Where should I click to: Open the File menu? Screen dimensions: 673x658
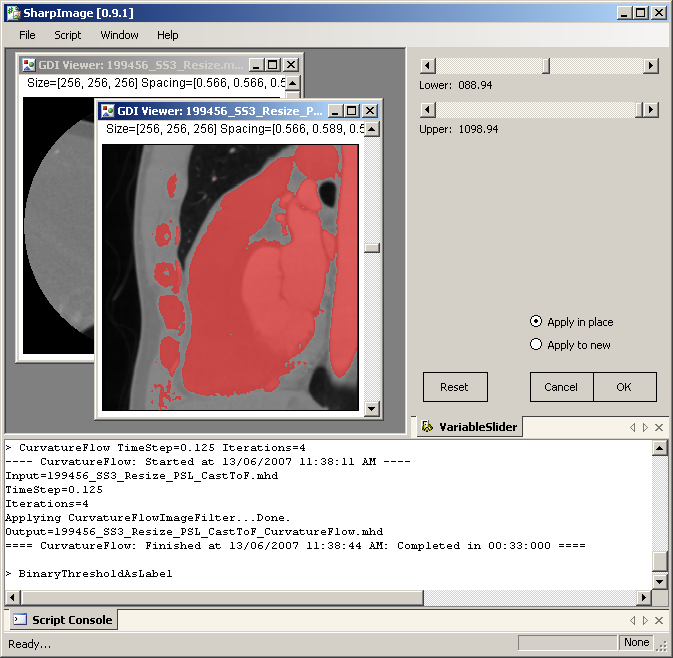point(27,35)
